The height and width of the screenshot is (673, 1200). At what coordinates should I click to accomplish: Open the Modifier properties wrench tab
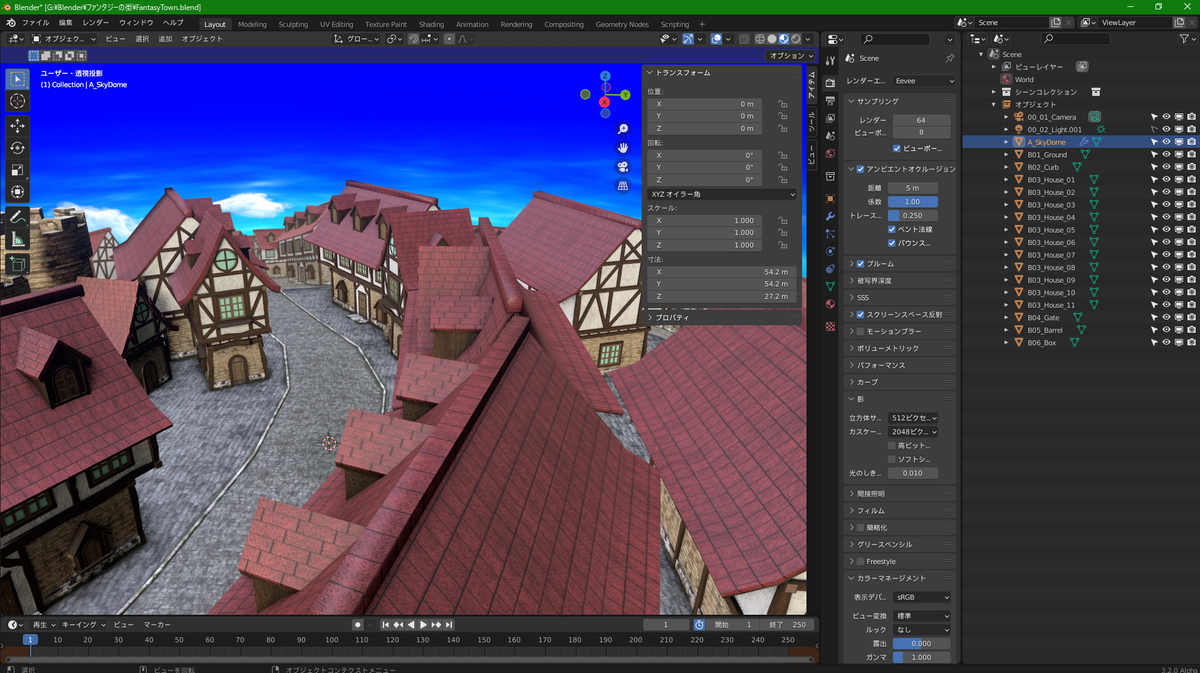832,216
